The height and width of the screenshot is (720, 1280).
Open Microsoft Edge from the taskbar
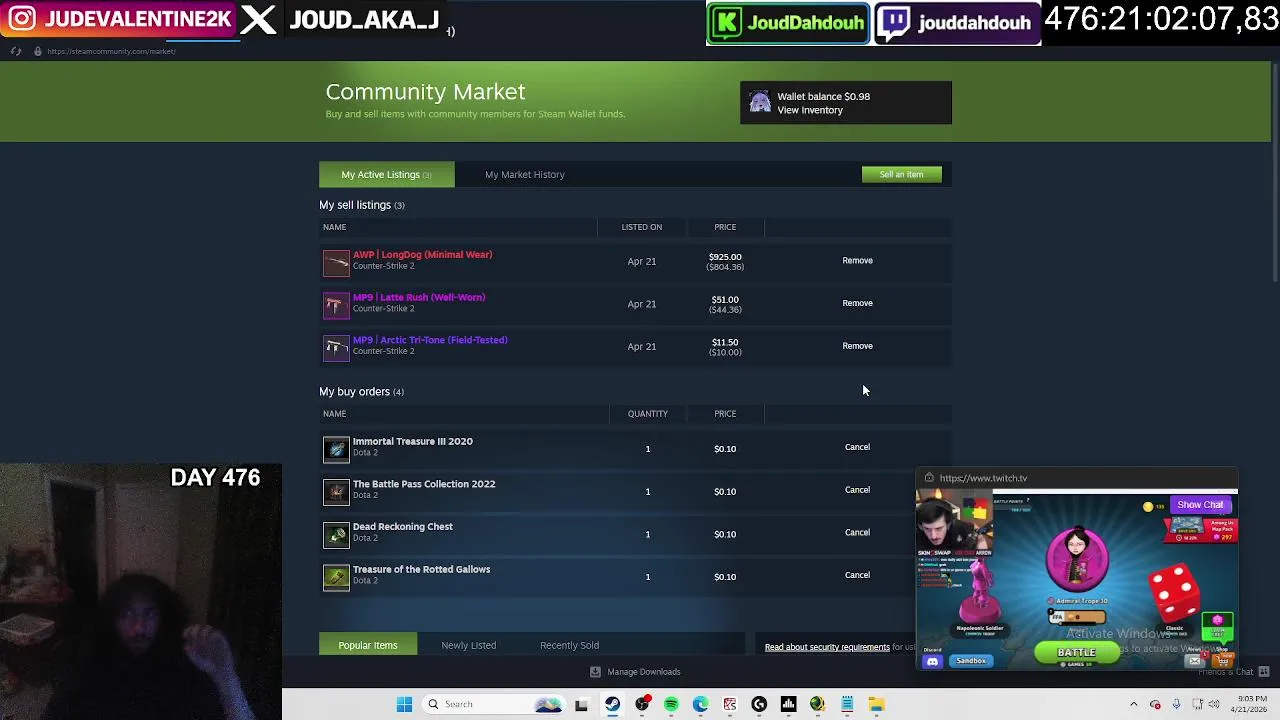[x=700, y=704]
